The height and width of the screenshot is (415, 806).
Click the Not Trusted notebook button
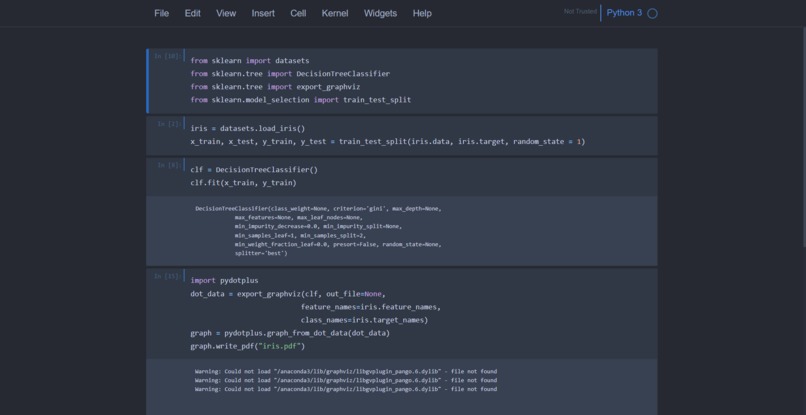pyautogui.click(x=580, y=11)
